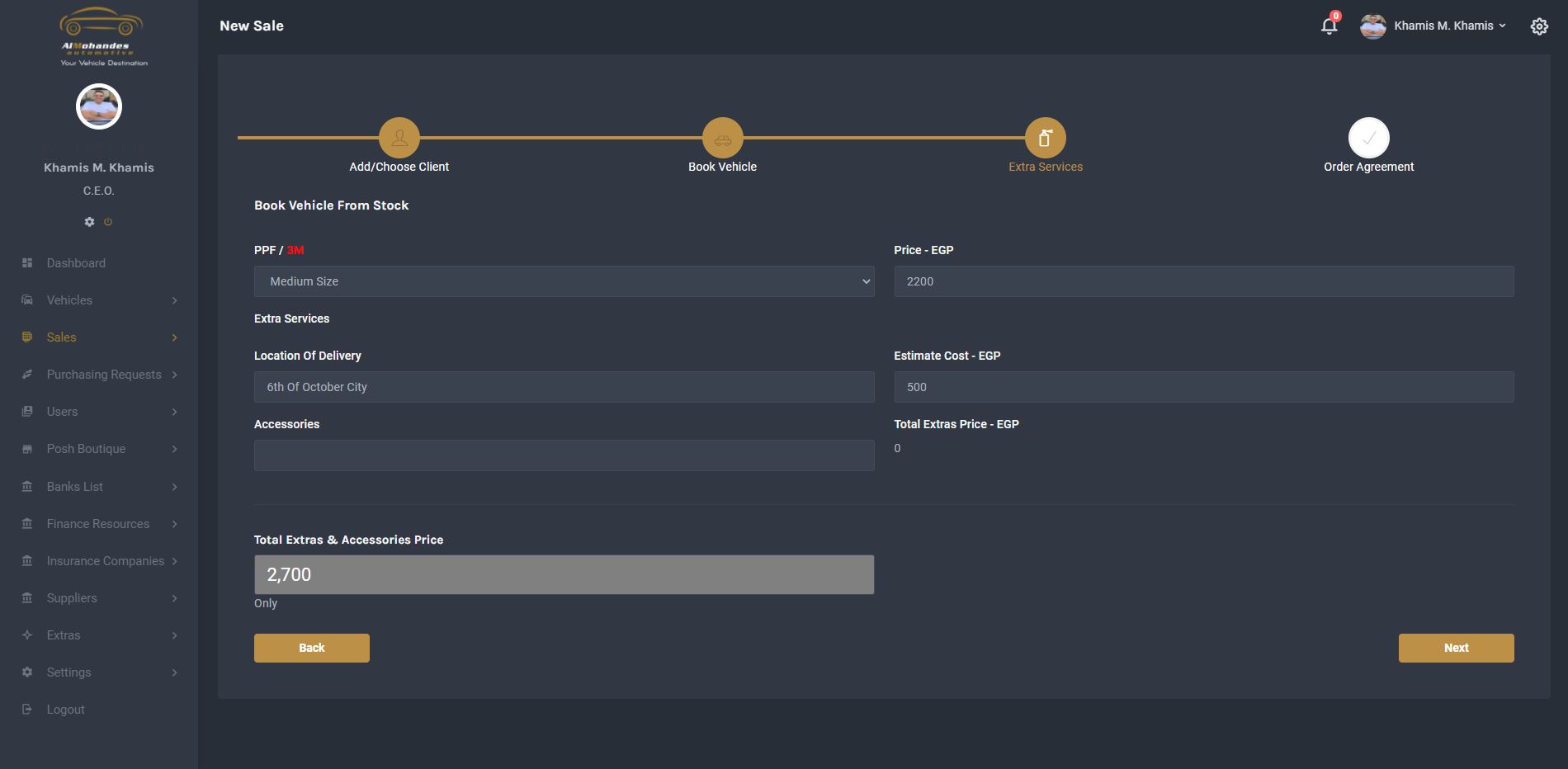Viewport: 1568px width, 769px height.
Task: Open Insurance Companies menu item
Action: 106,561
